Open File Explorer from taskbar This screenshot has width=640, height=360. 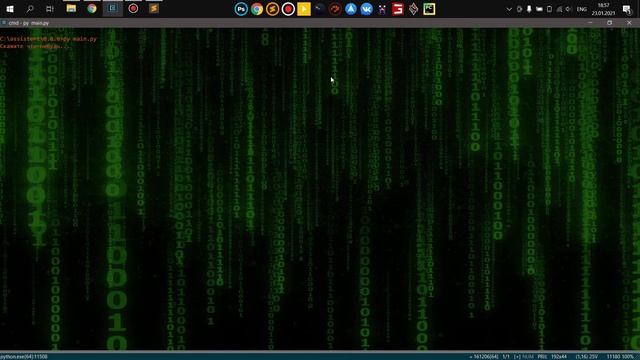[x=71, y=9]
